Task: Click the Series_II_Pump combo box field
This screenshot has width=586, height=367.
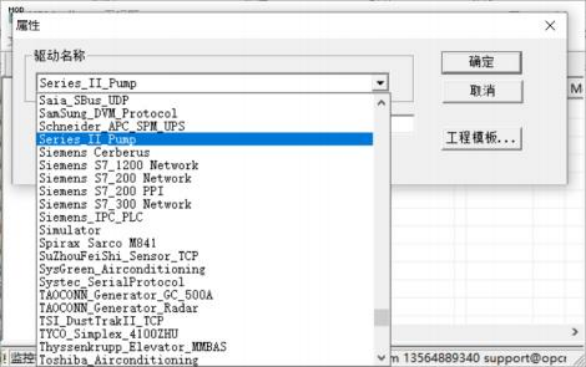Action: coord(212,83)
